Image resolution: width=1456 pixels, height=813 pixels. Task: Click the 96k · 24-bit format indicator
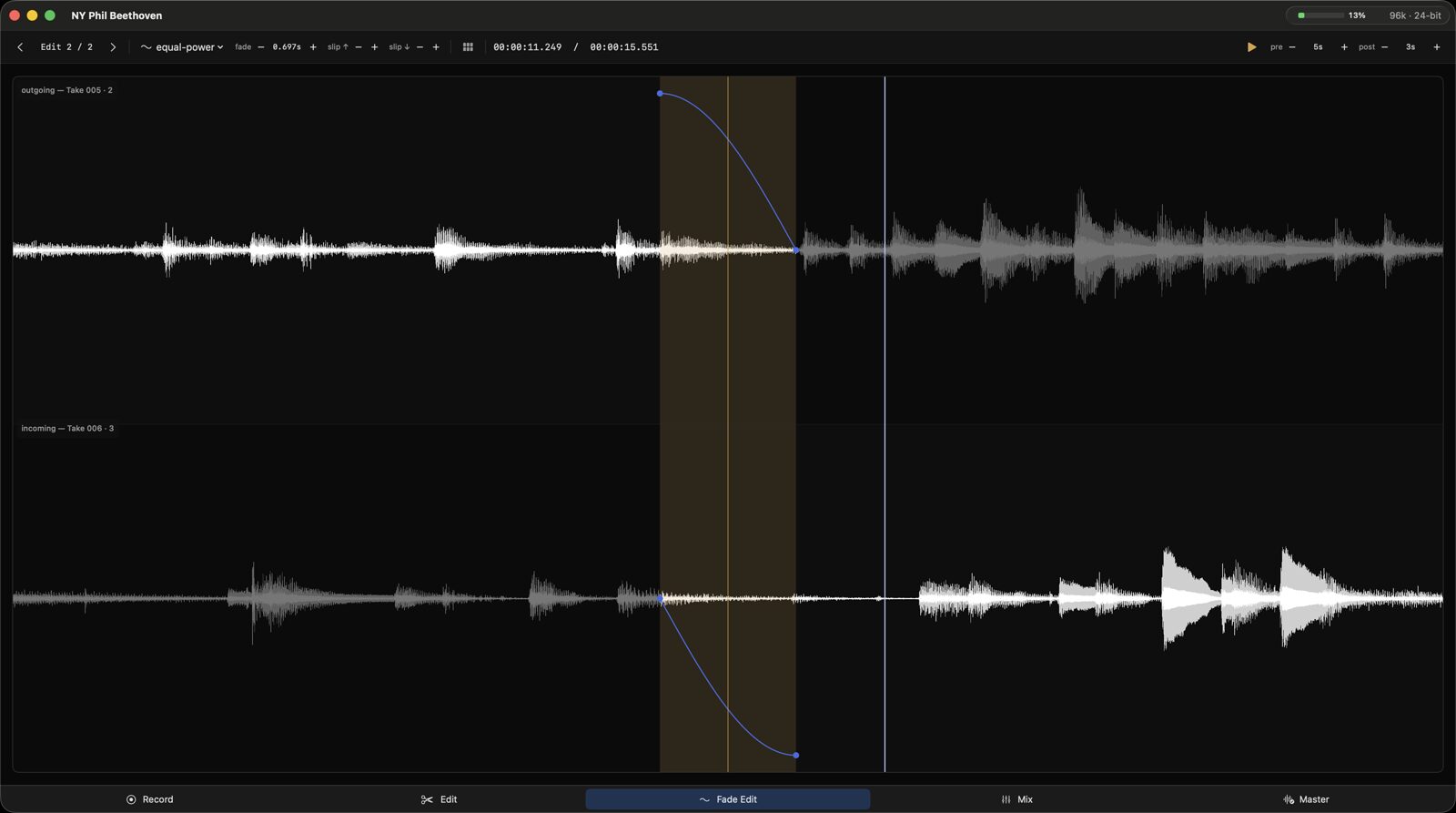click(1415, 15)
